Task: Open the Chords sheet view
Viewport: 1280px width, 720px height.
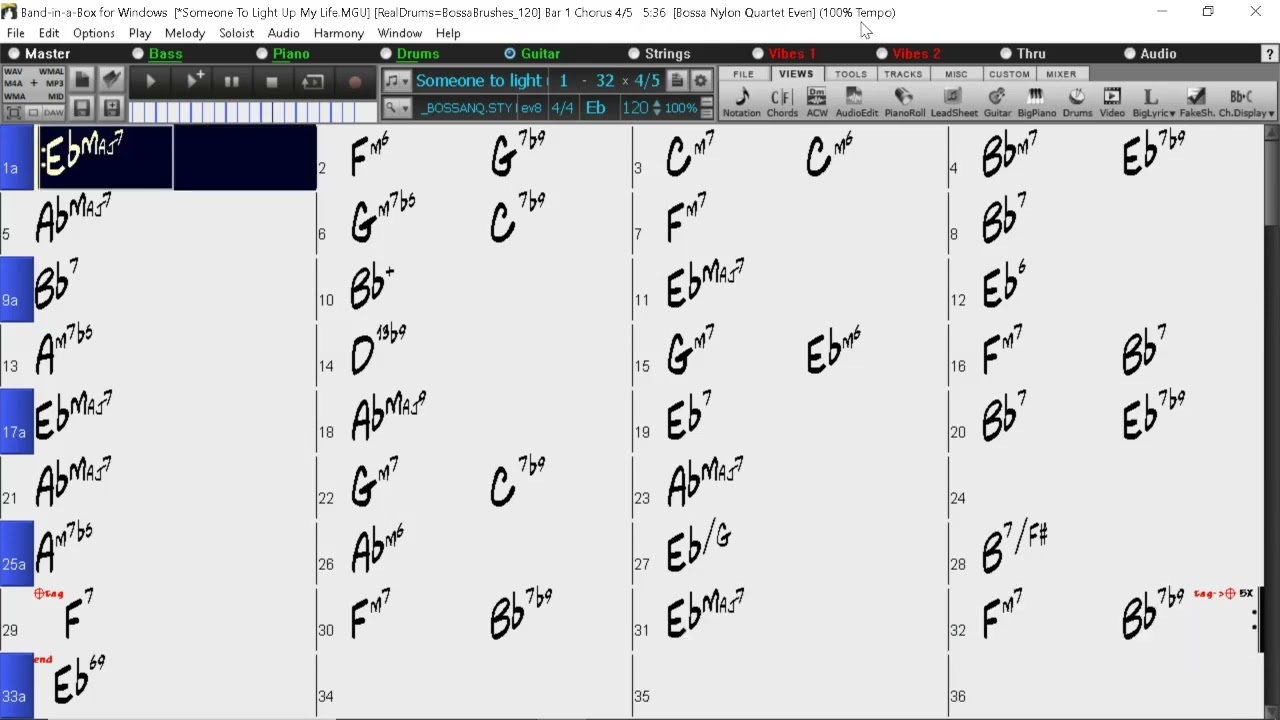Action: tap(782, 103)
